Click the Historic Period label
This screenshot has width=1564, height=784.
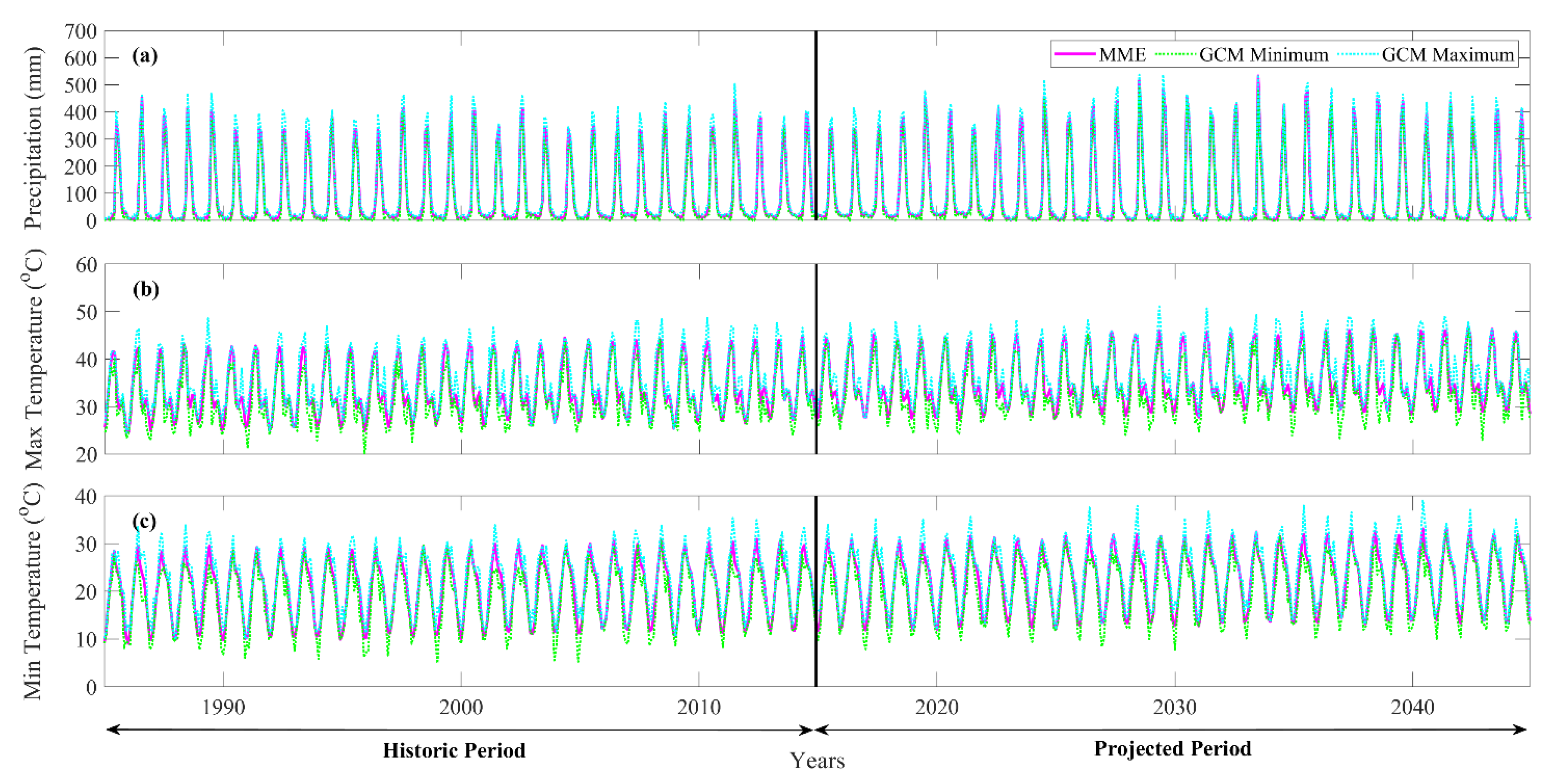(454, 750)
